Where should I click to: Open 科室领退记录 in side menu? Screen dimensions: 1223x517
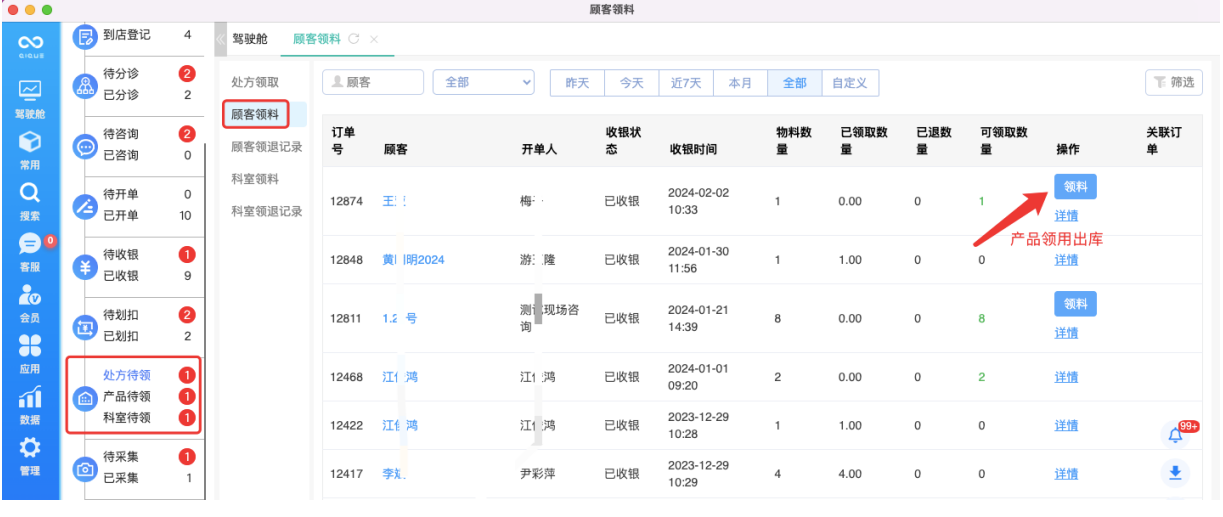(266, 211)
